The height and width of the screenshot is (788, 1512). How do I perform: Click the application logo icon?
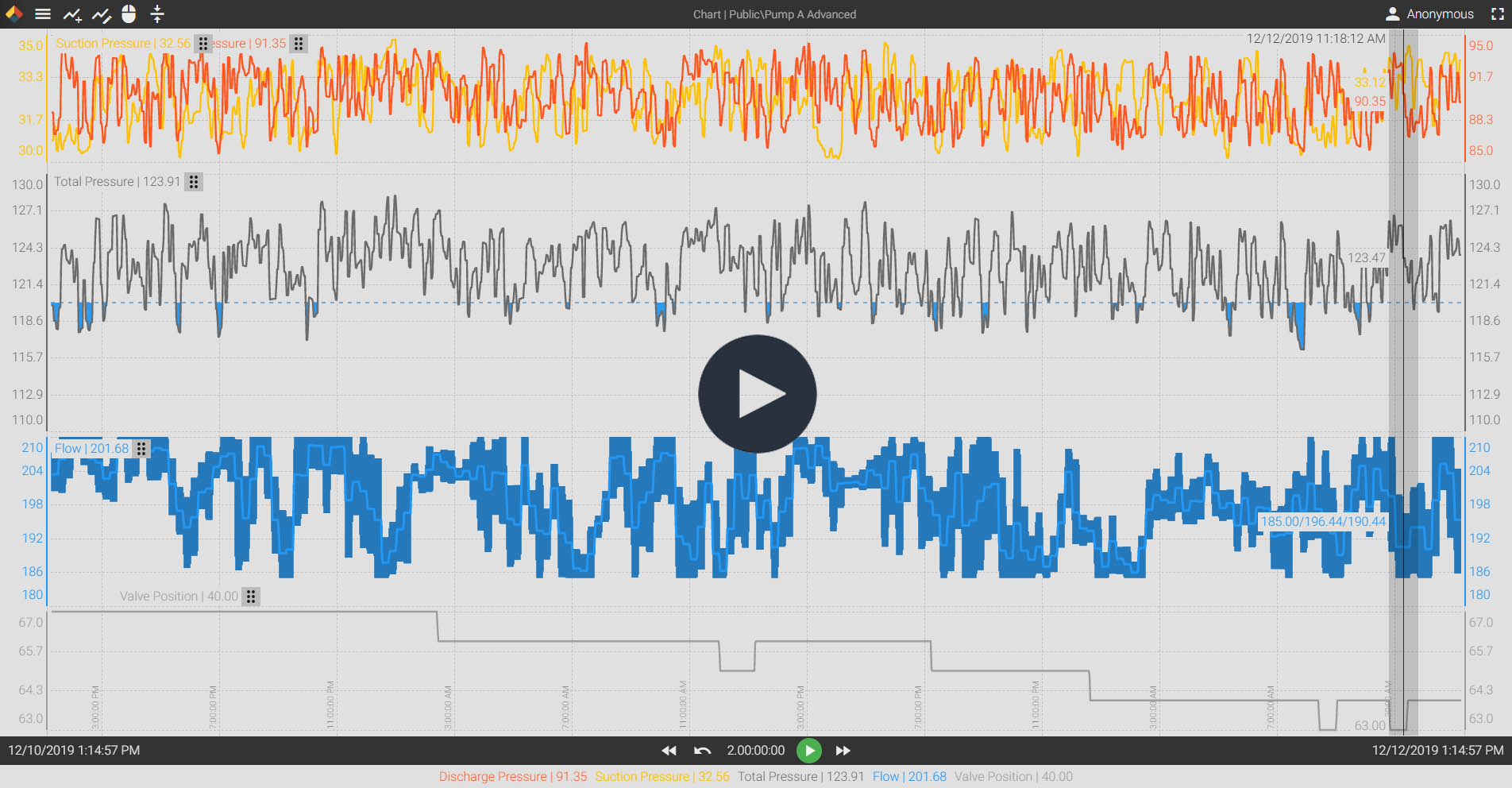pos(14,14)
